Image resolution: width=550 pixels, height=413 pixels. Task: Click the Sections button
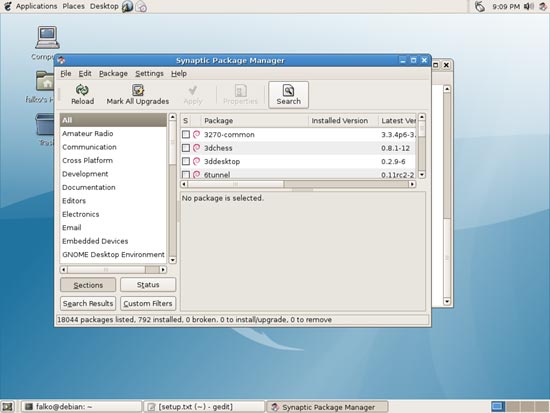coord(88,285)
